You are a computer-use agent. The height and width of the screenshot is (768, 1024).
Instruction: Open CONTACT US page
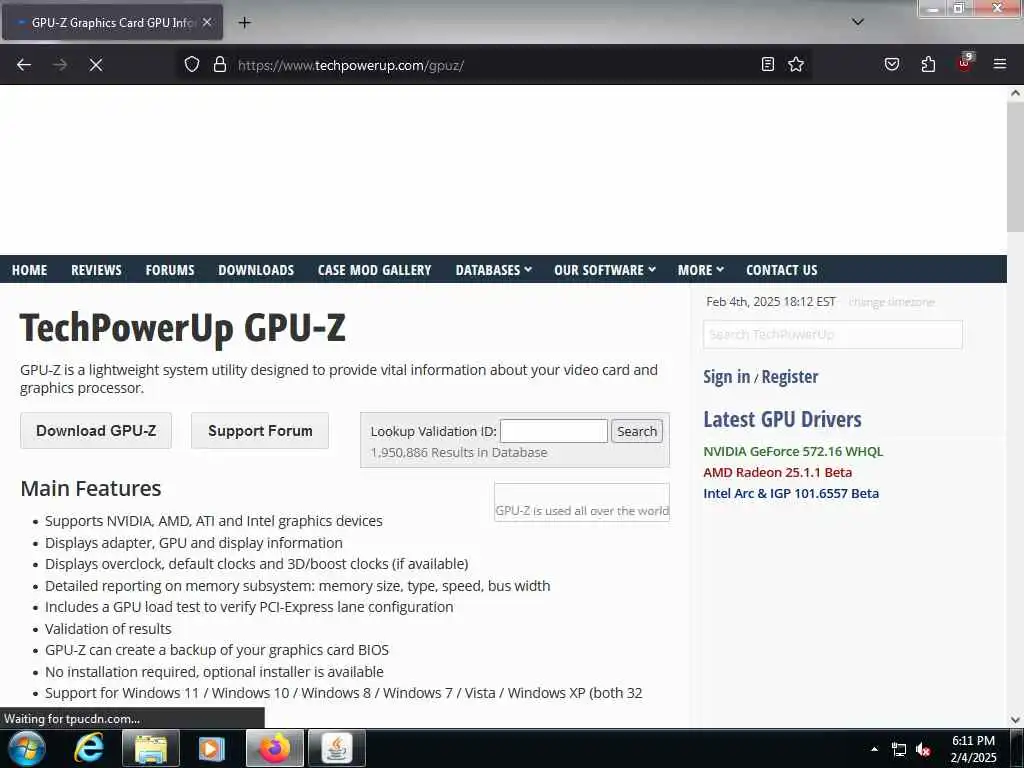782,270
